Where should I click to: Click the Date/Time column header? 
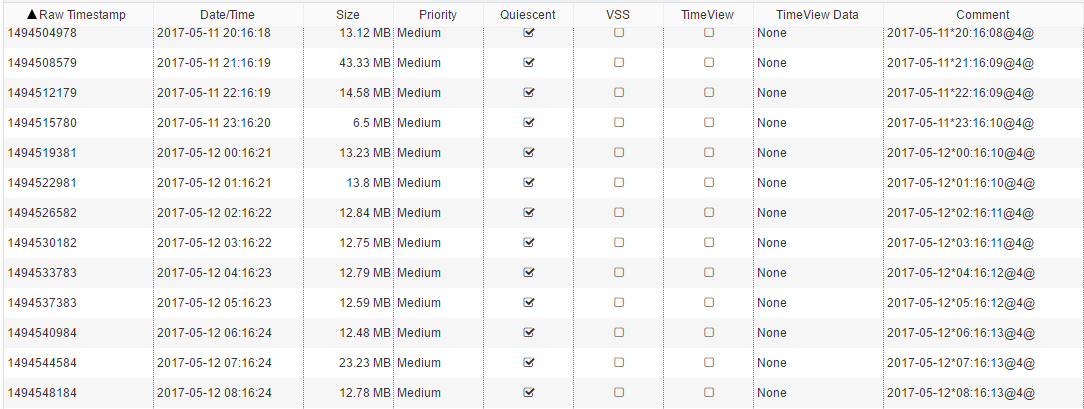228,15
